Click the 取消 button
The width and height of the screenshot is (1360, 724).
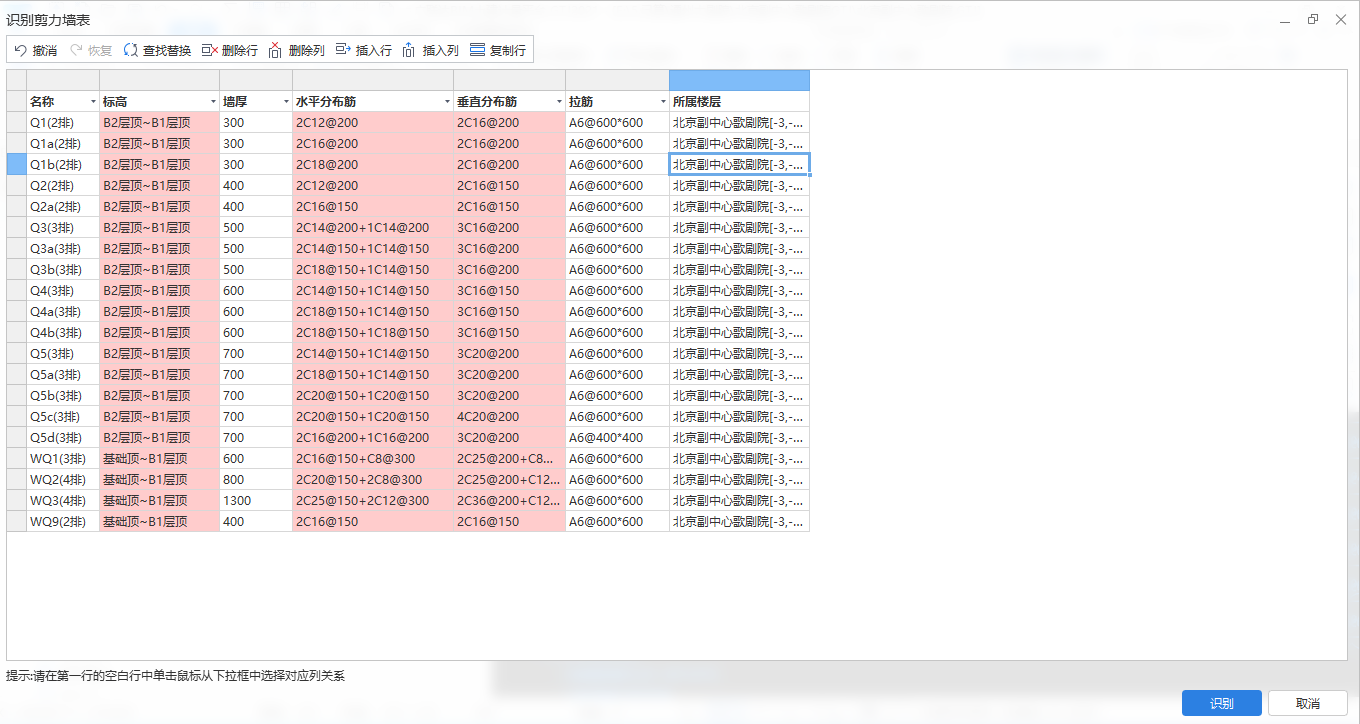pos(1307,703)
